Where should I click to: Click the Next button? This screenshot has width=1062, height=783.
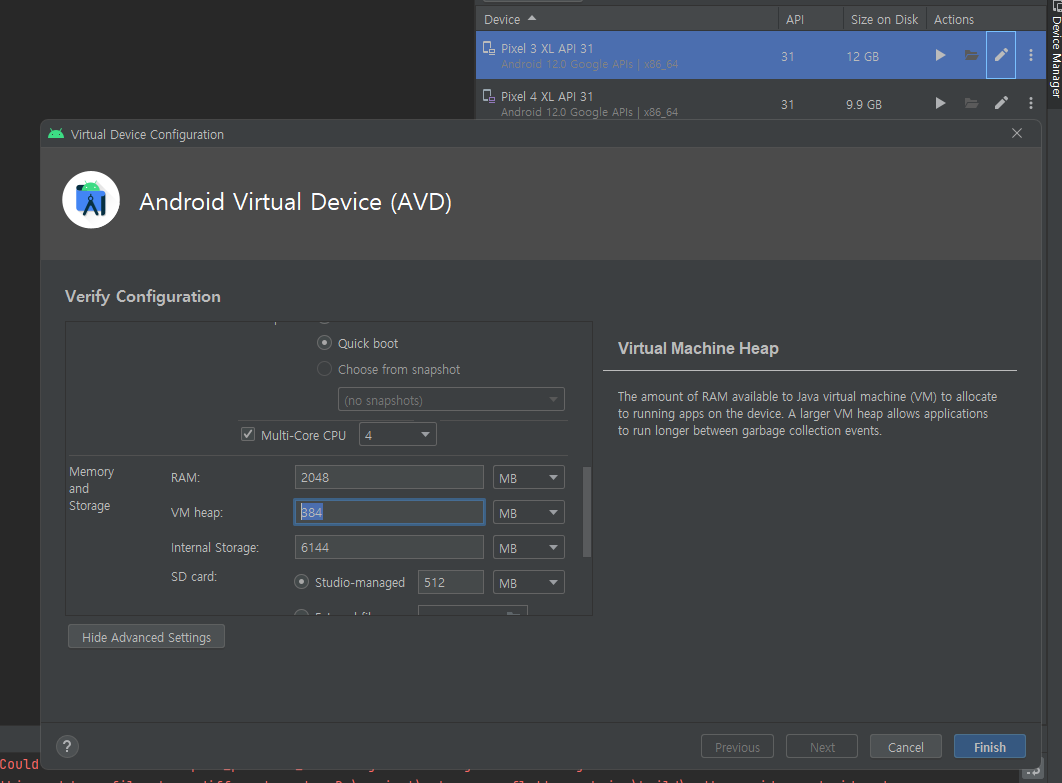[822, 746]
